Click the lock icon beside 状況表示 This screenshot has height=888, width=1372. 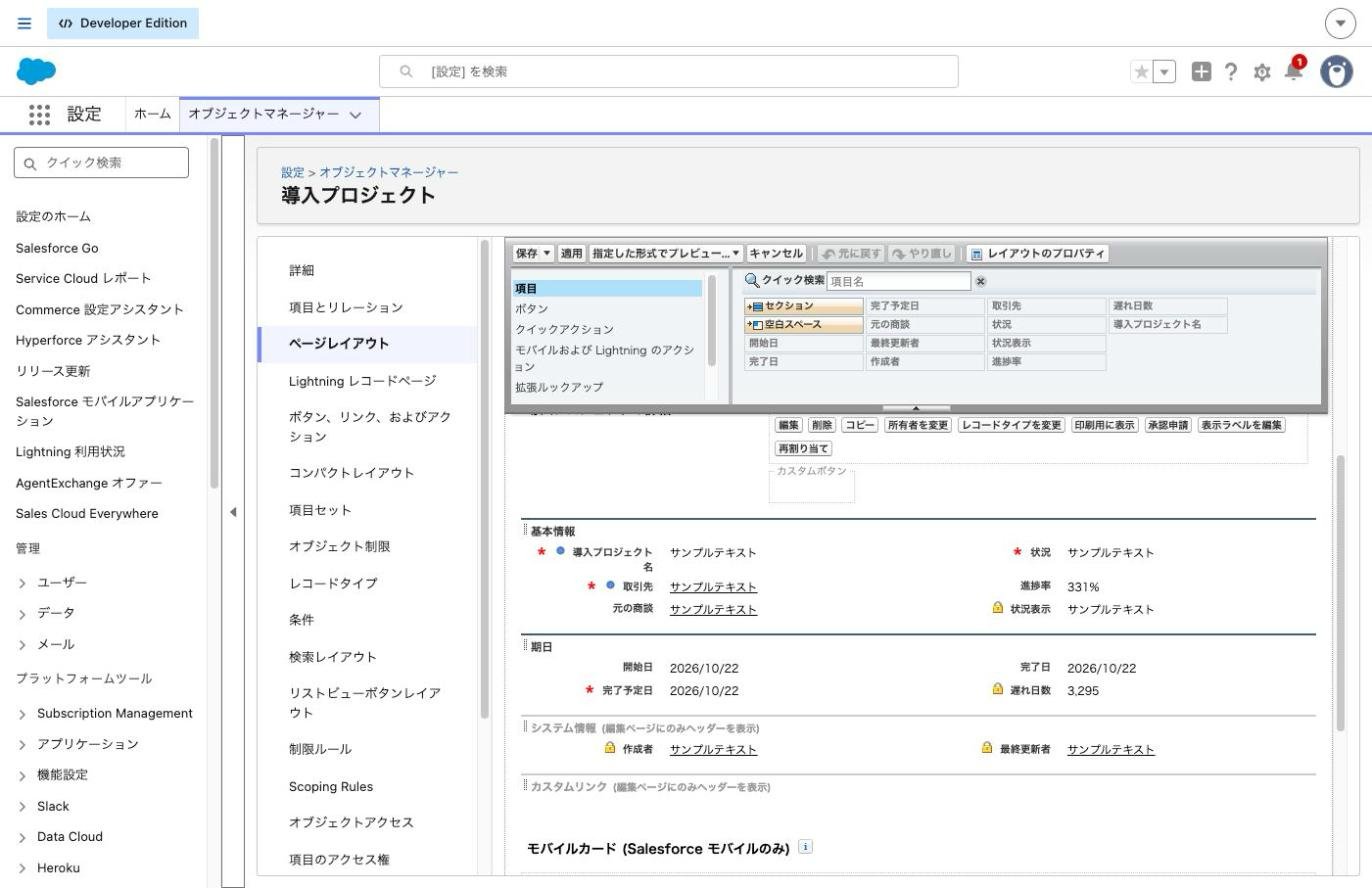tap(997, 607)
